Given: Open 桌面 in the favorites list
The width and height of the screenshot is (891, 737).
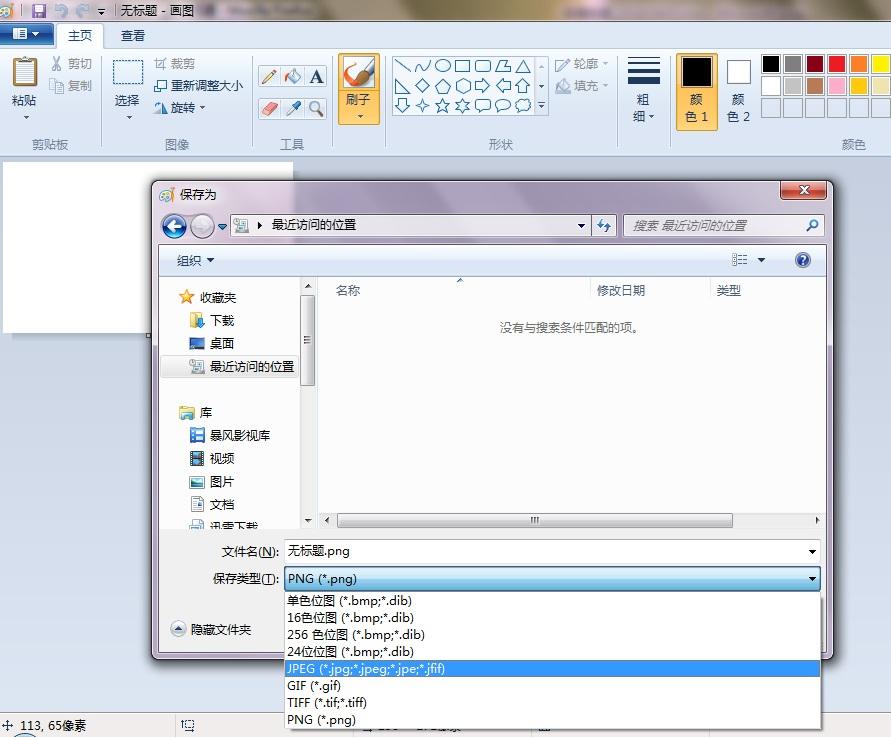Looking at the screenshot, I should click(222, 343).
